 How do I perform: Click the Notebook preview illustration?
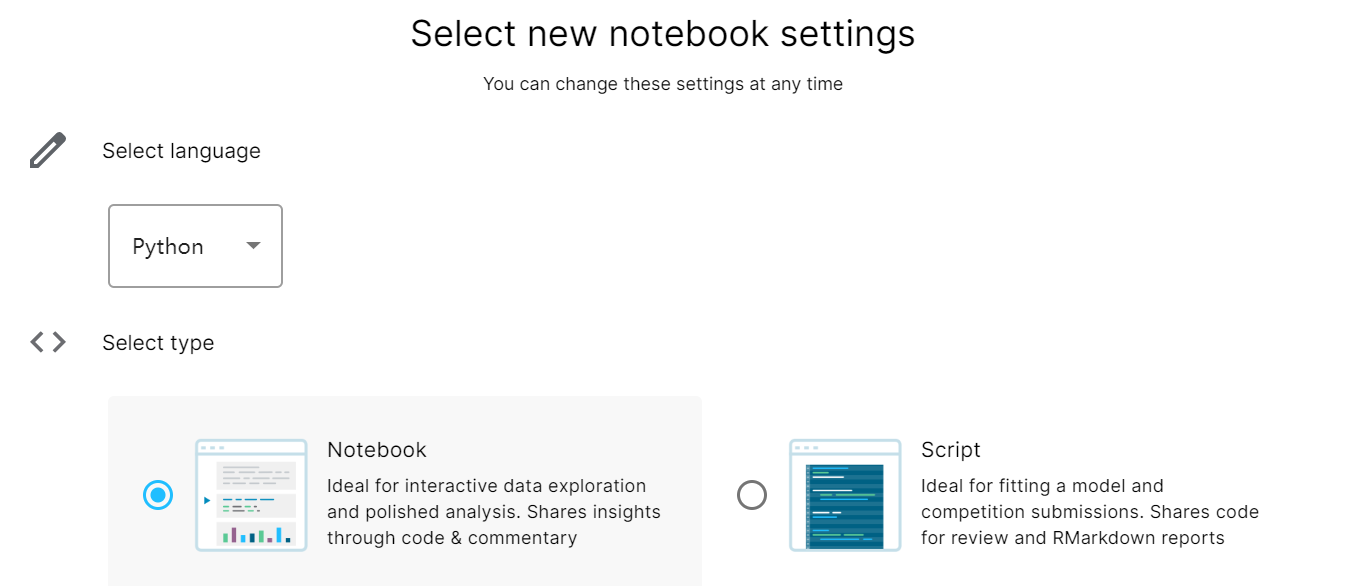[x=251, y=493]
